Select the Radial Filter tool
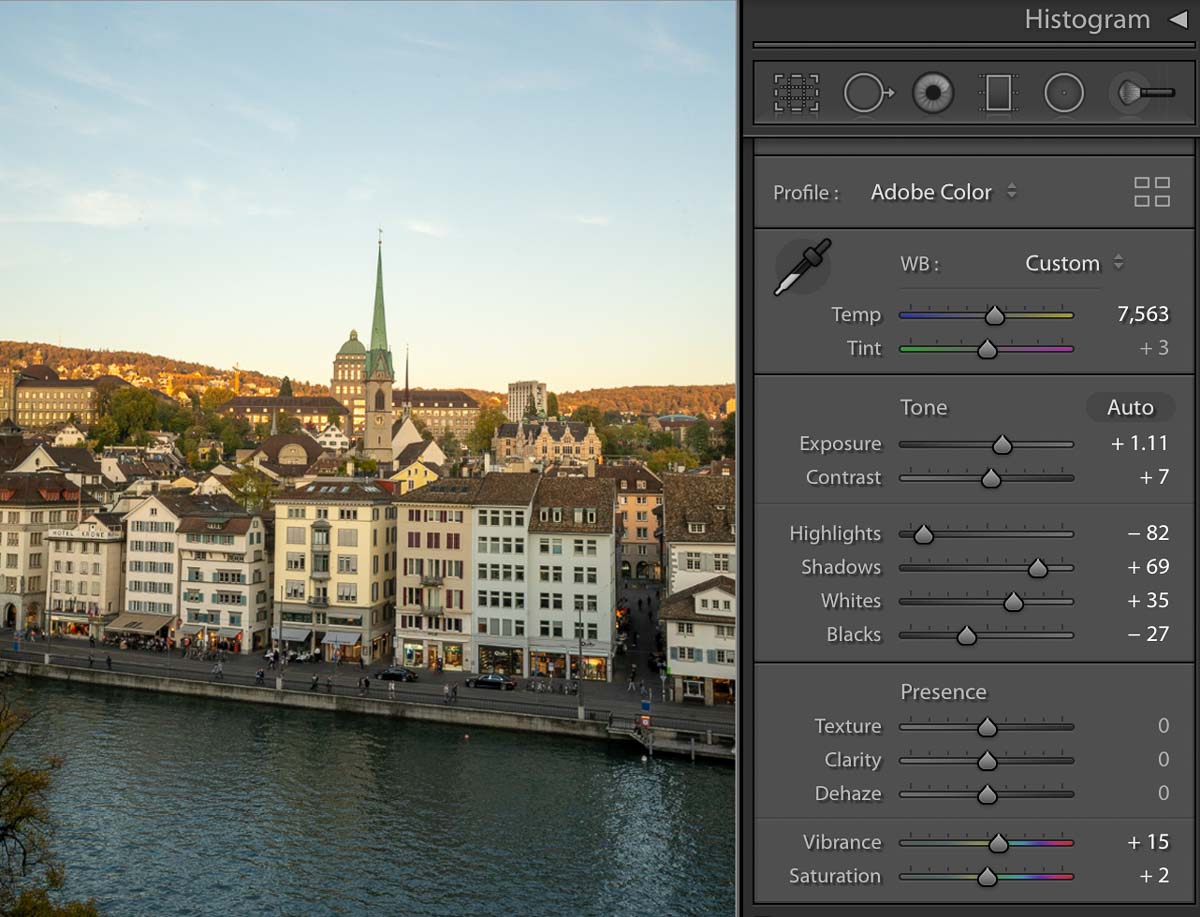 click(x=1064, y=93)
